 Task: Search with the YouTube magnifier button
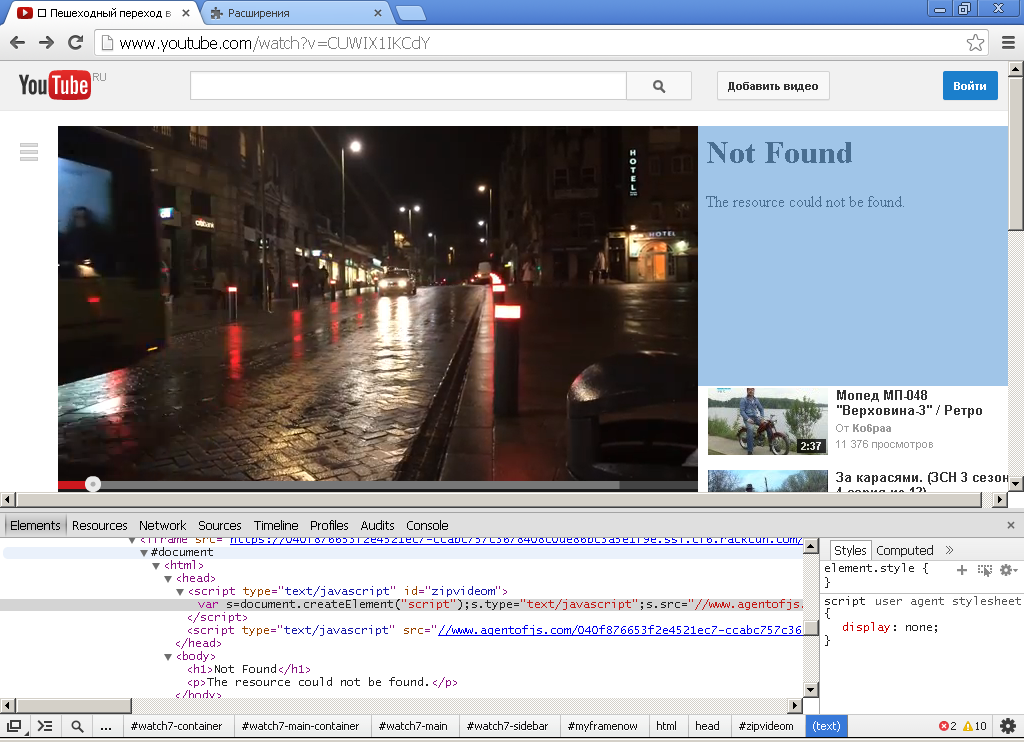pyautogui.click(x=659, y=86)
